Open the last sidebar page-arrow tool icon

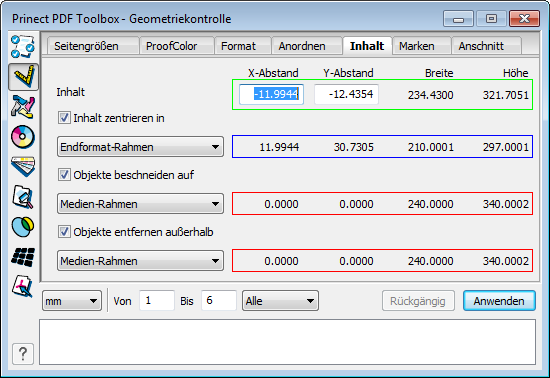pyautogui.click(x=23, y=286)
